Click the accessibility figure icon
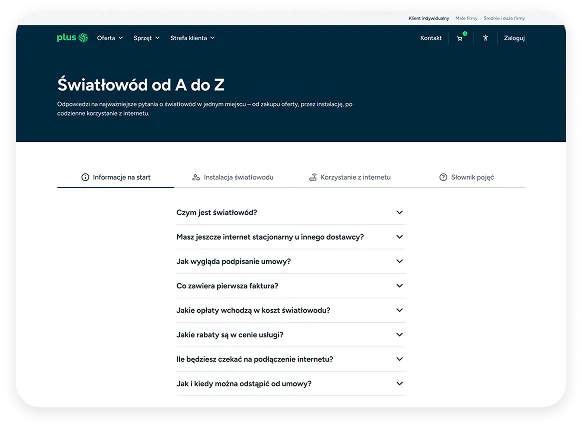This screenshot has width=583, height=428. tap(485, 38)
